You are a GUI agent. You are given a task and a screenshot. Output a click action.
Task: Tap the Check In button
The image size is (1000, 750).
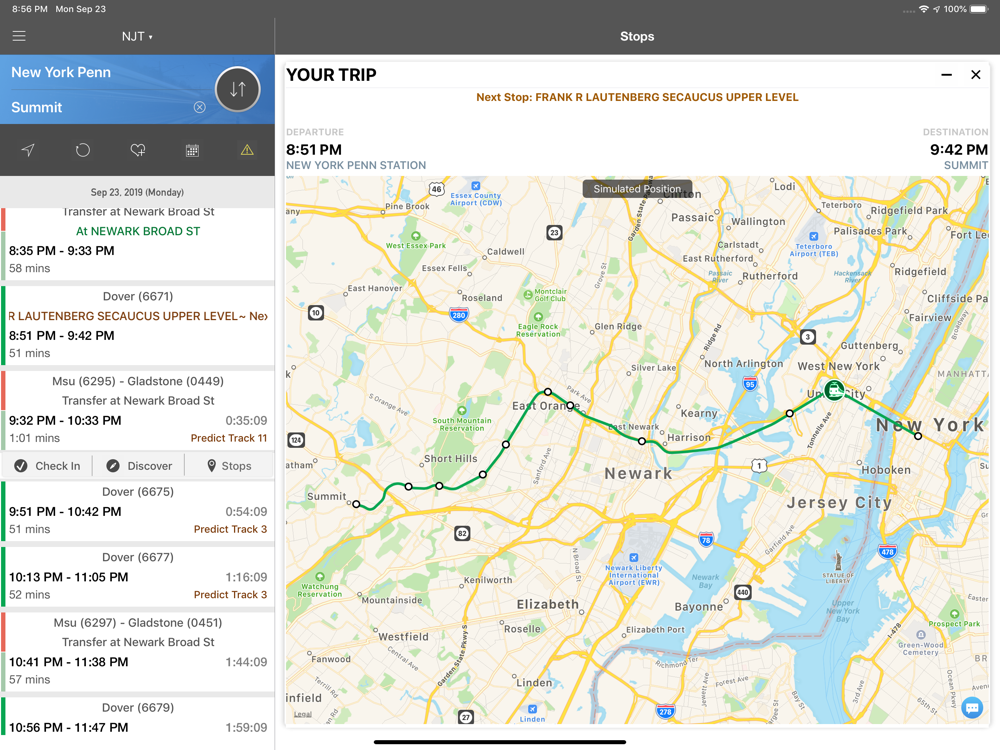(x=48, y=466)
